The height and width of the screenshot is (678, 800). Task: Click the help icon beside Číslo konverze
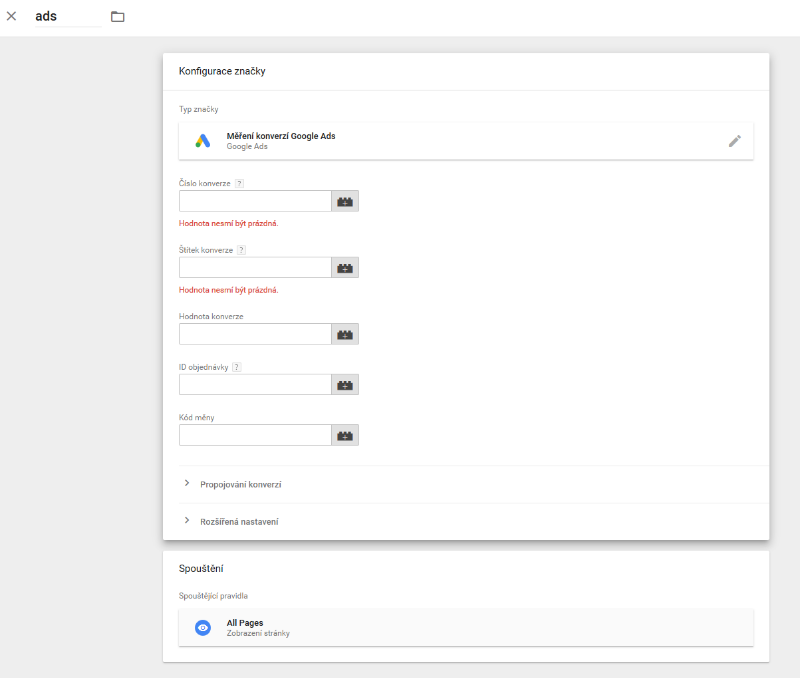pos(239,183)
